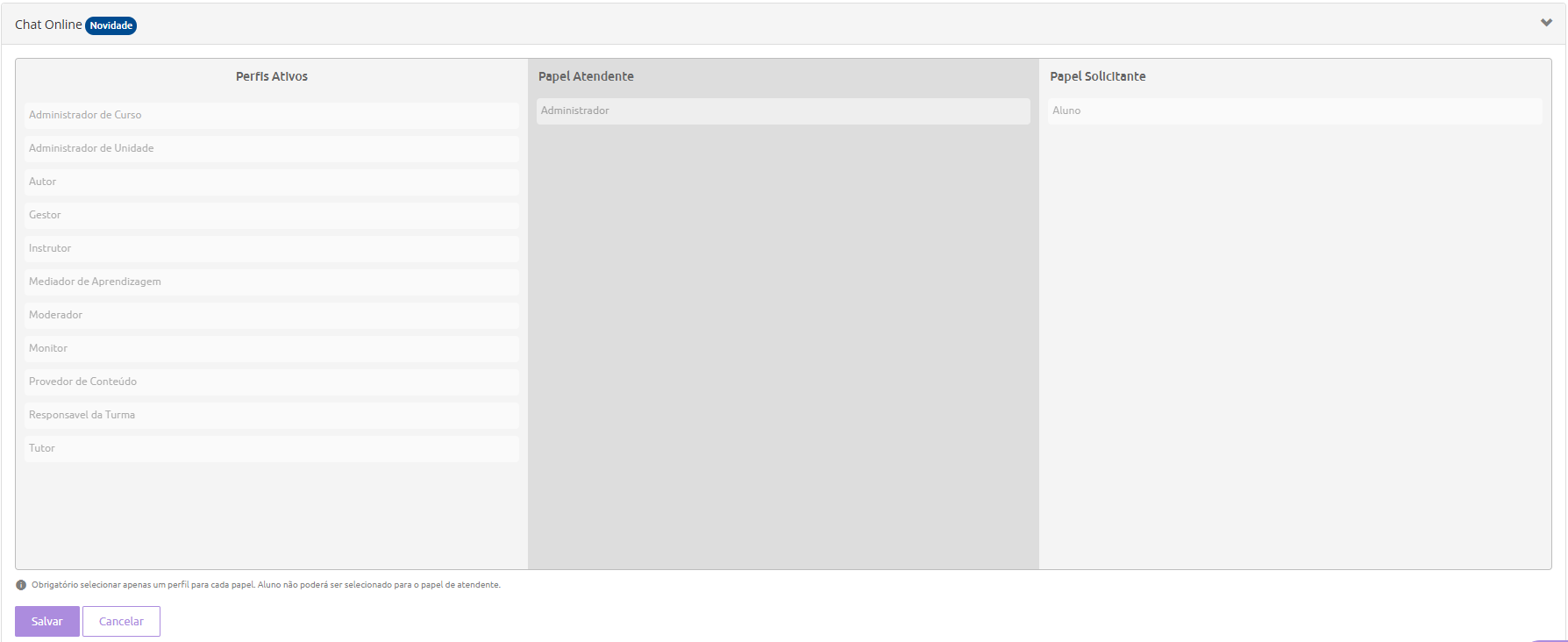Pick the Monitor profile item

tap(271, 348)
